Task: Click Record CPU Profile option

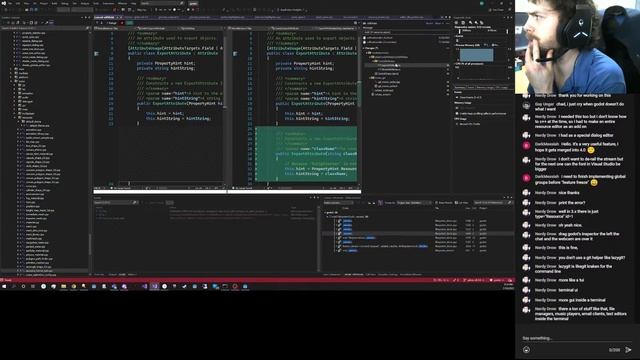Action: pyautogui.click(x=469, y=124)
